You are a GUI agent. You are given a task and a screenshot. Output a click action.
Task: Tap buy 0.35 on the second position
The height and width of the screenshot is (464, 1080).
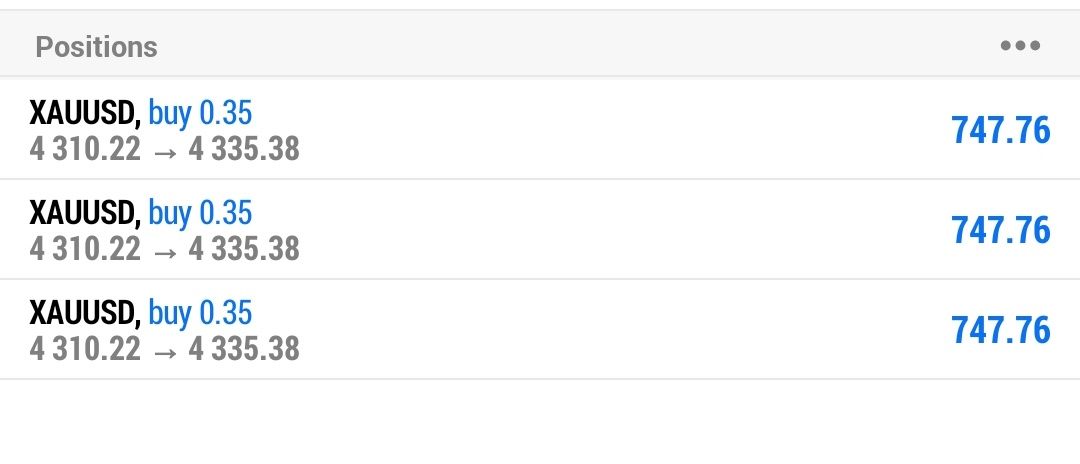(200, 212)
